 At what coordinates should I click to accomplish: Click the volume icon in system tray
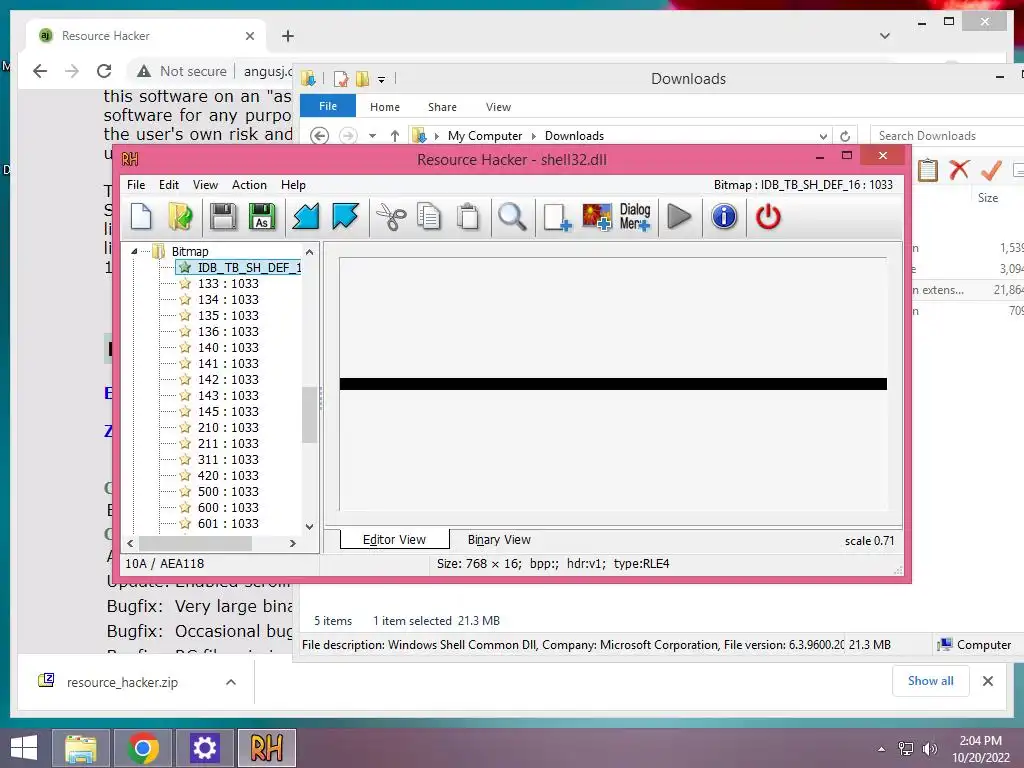coord(930,749)
